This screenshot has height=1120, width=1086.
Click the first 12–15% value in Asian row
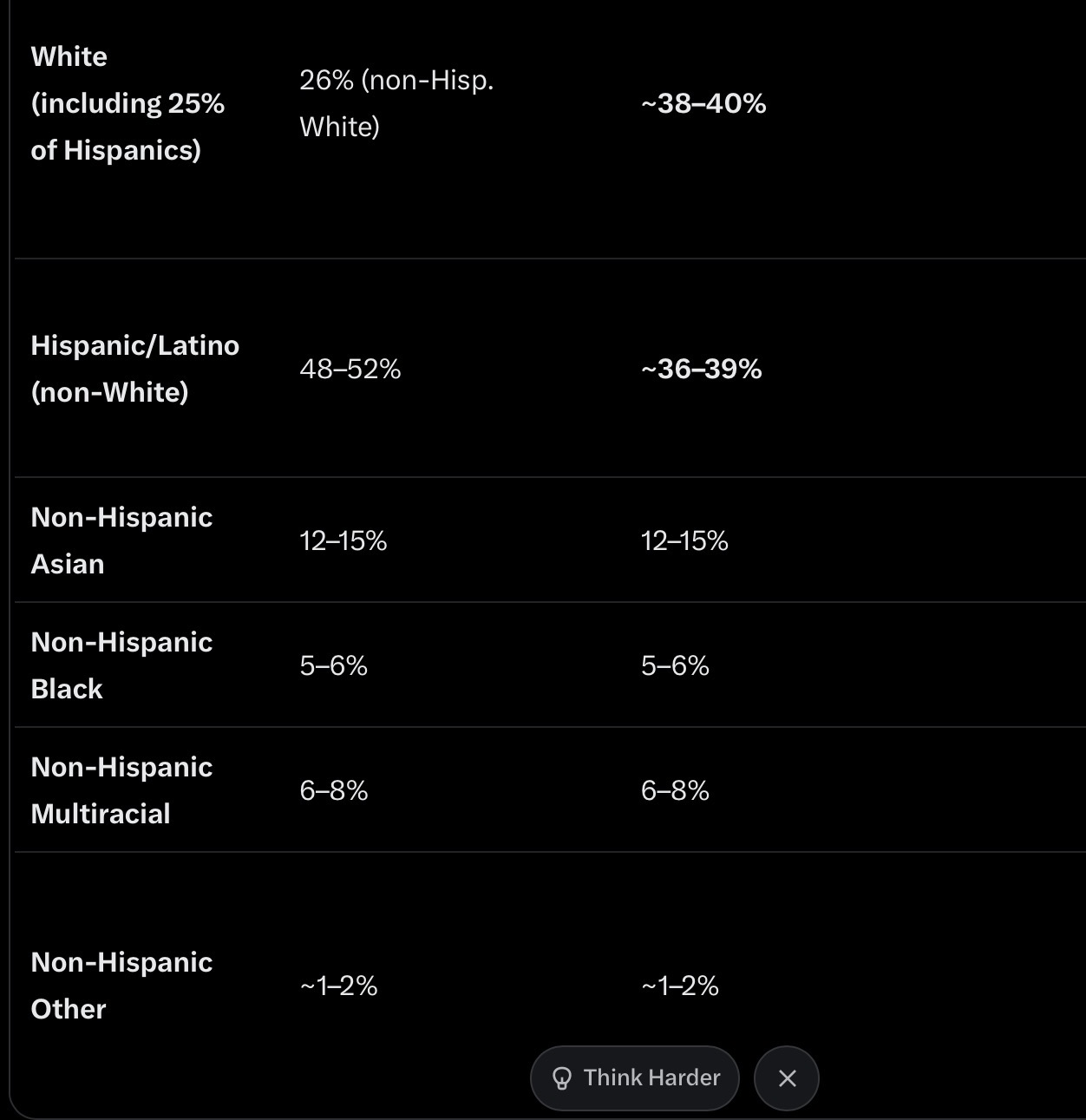click(x=343, y=541)
